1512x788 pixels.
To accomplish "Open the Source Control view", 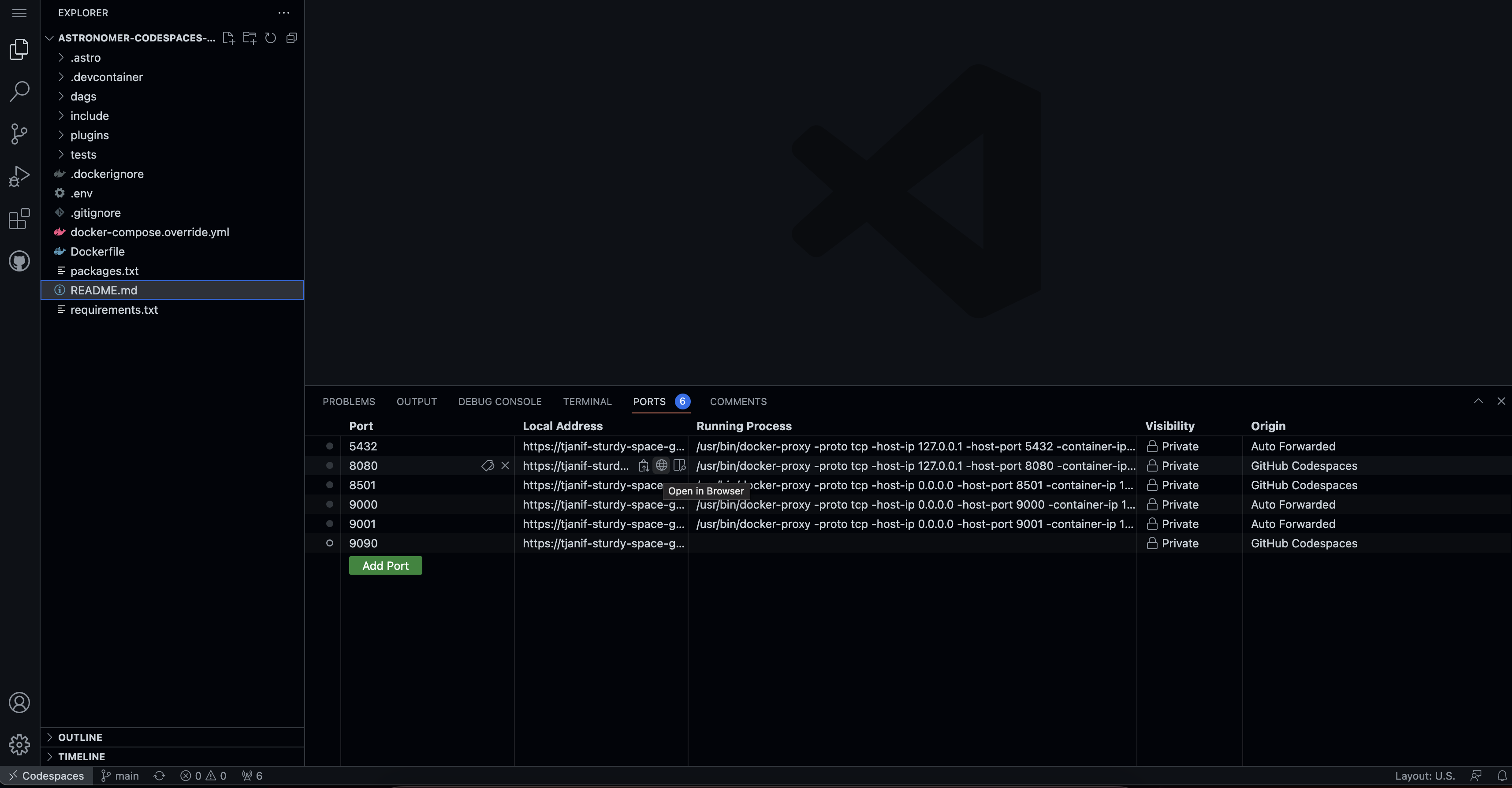I will pos(19,134).
